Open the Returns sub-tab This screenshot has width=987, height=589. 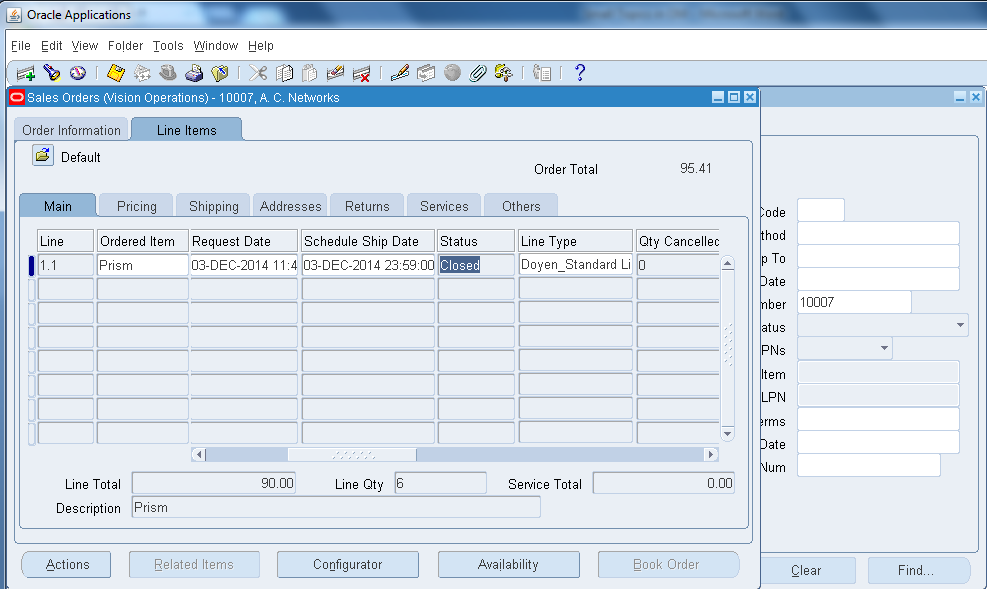click(x=367, y=206)
